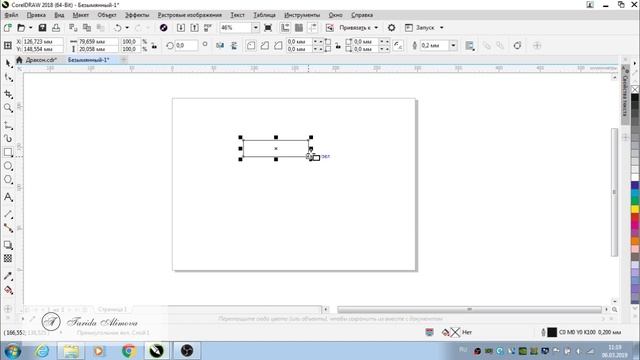Screen dimensions: 640x360
Task: Click the X position input field
Action: coord(42,42)
